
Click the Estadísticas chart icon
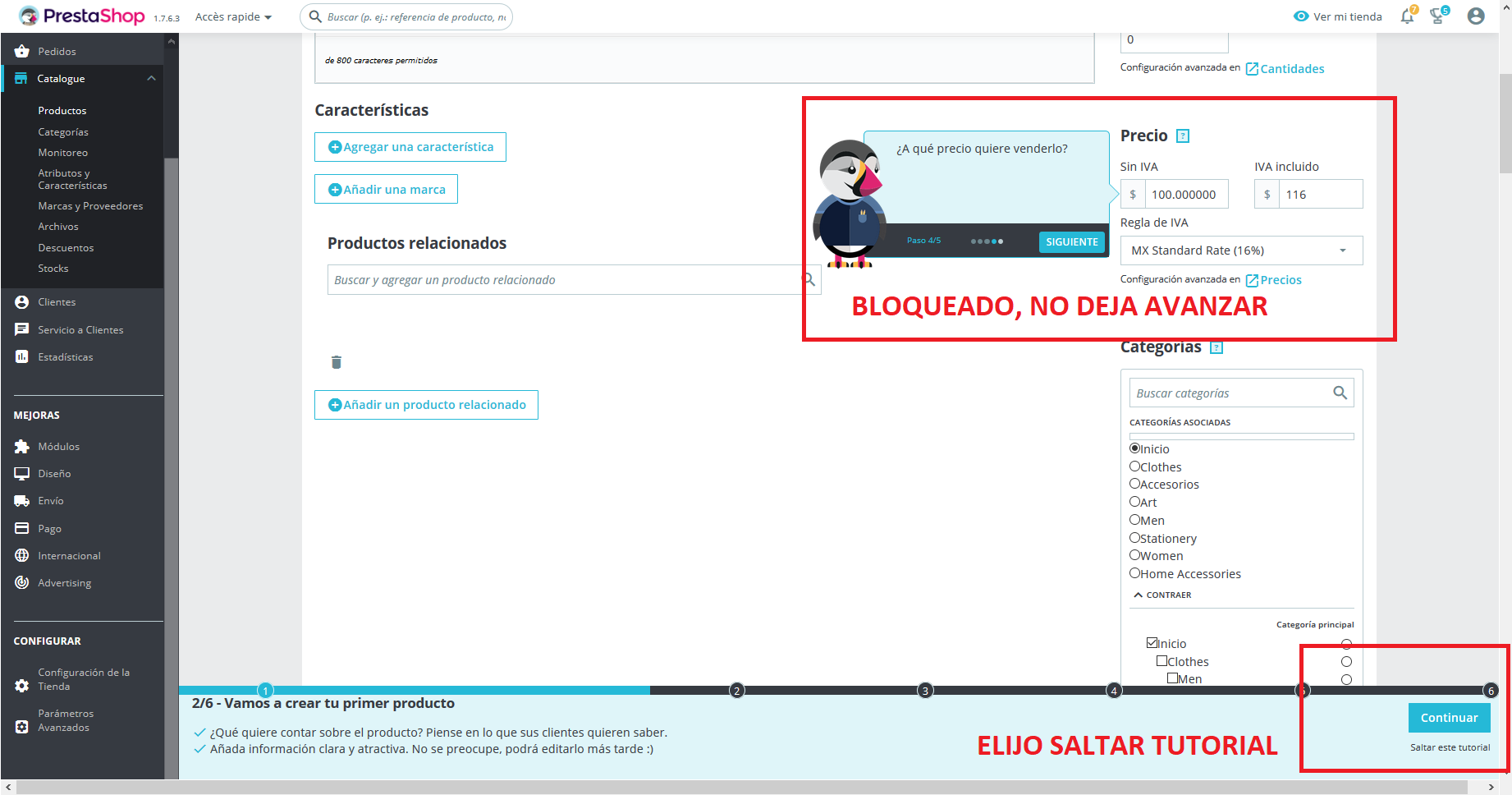coord(22,356)
